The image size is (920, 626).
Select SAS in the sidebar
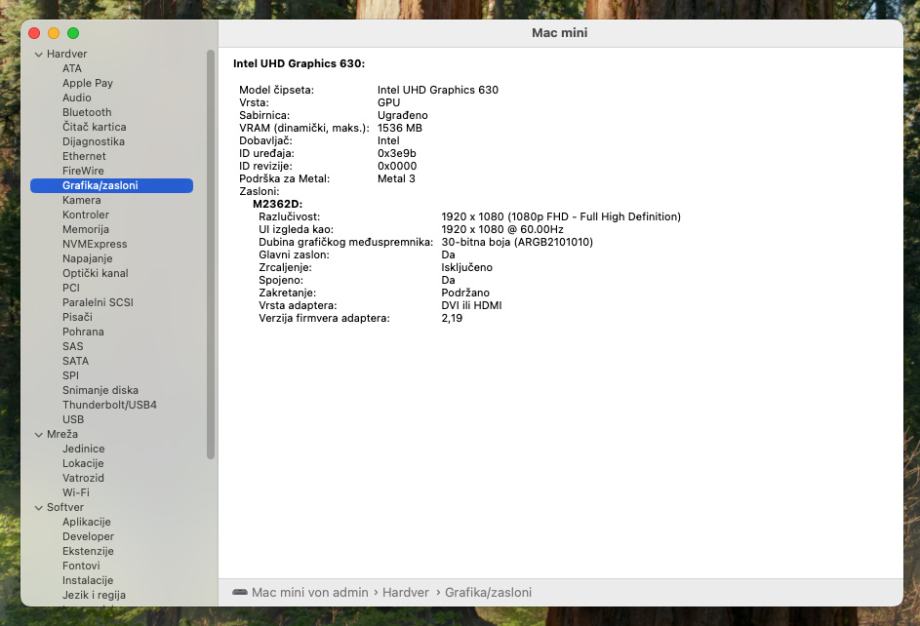[x=73, y=346]
